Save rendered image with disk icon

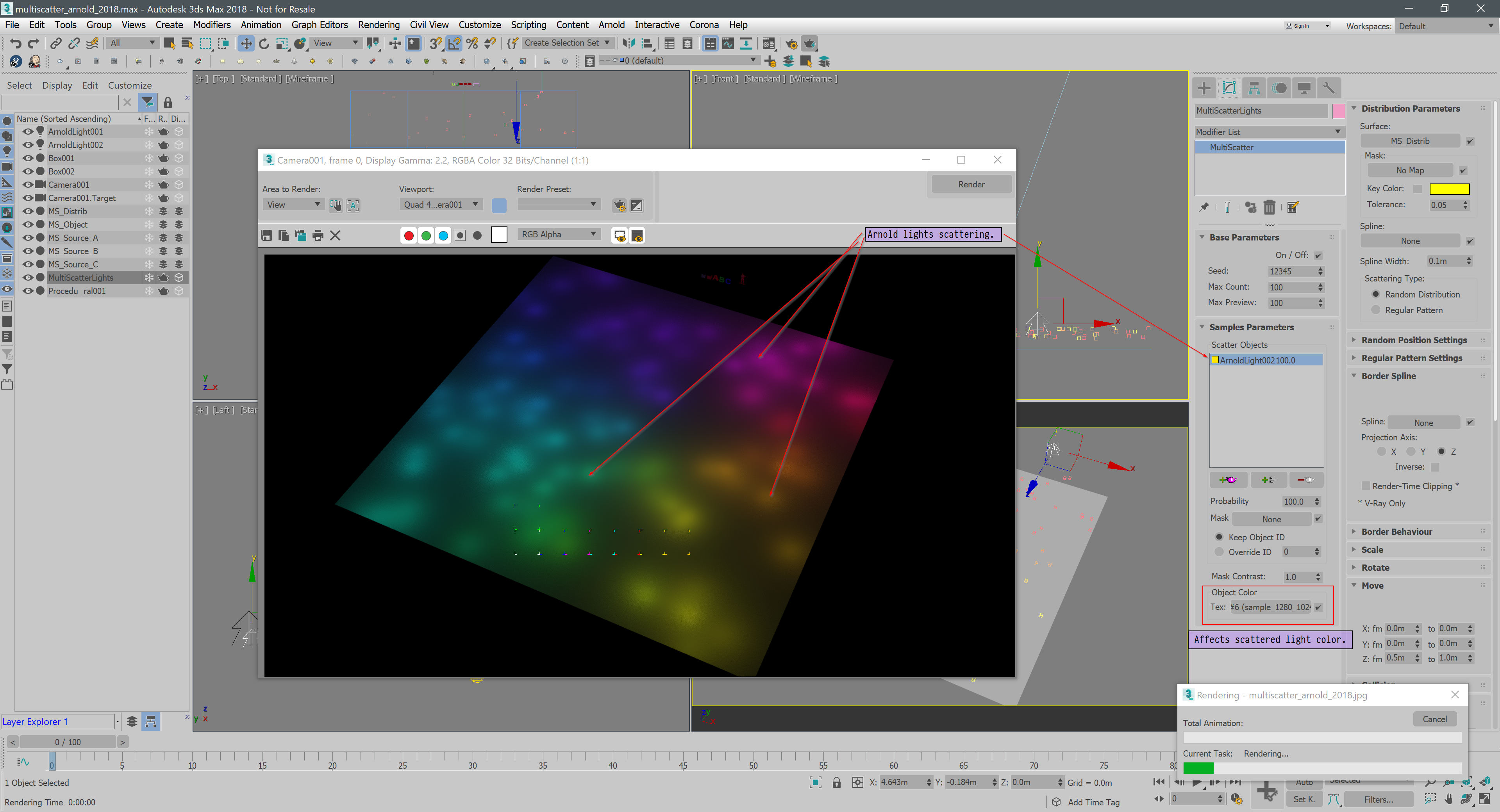[x=266, y=235]
